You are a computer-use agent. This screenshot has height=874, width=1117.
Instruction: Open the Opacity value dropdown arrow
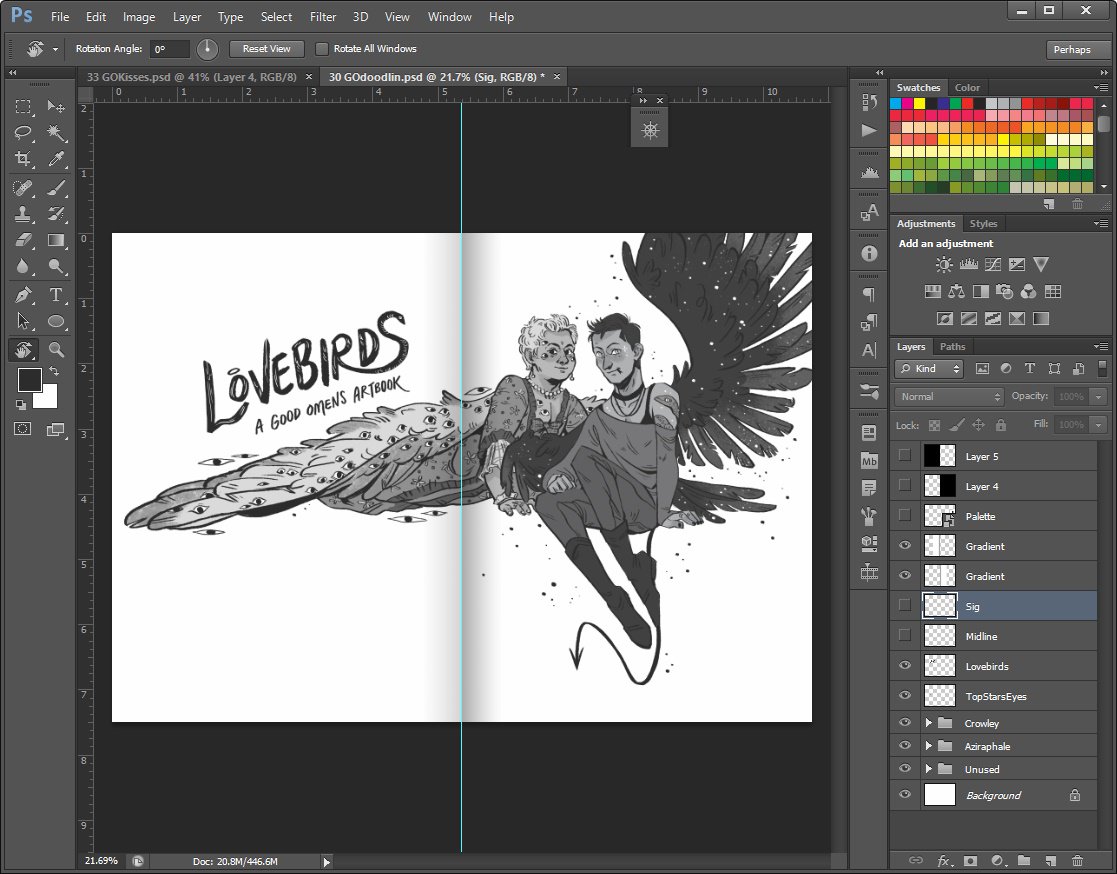pyautogui.click(x=1098, y=397)
